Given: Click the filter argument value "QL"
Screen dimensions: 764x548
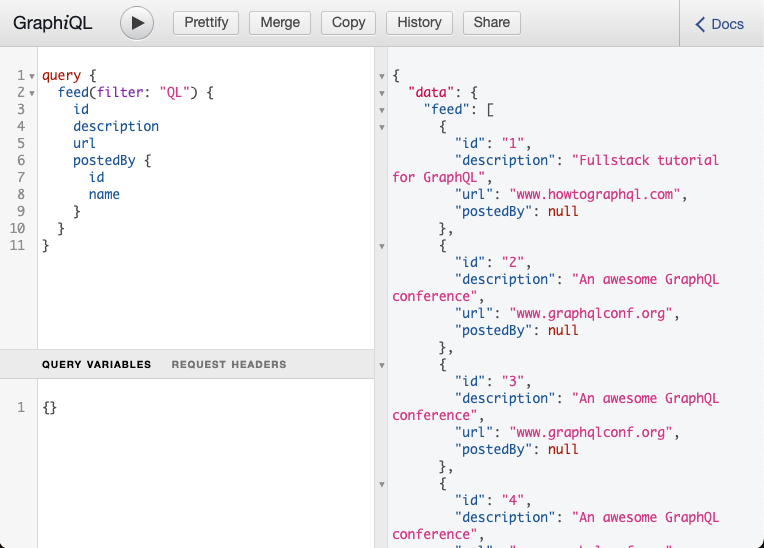Looking at the screenshot, I should [x=174, y=92].
